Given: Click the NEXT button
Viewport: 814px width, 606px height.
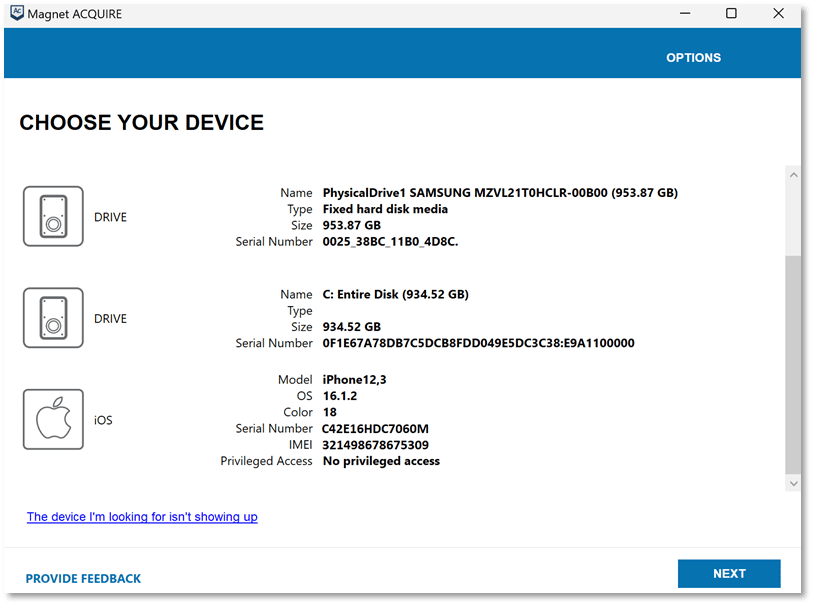Looking at the screenshot, I should tap(729, 573).
